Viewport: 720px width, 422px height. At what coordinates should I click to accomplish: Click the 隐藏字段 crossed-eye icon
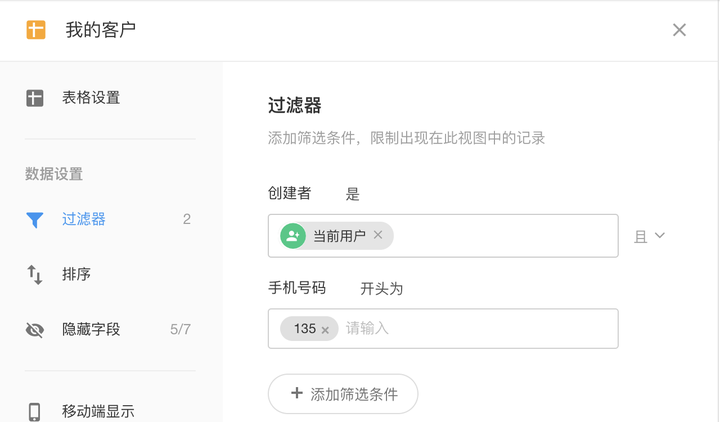(x=35, y=329)
